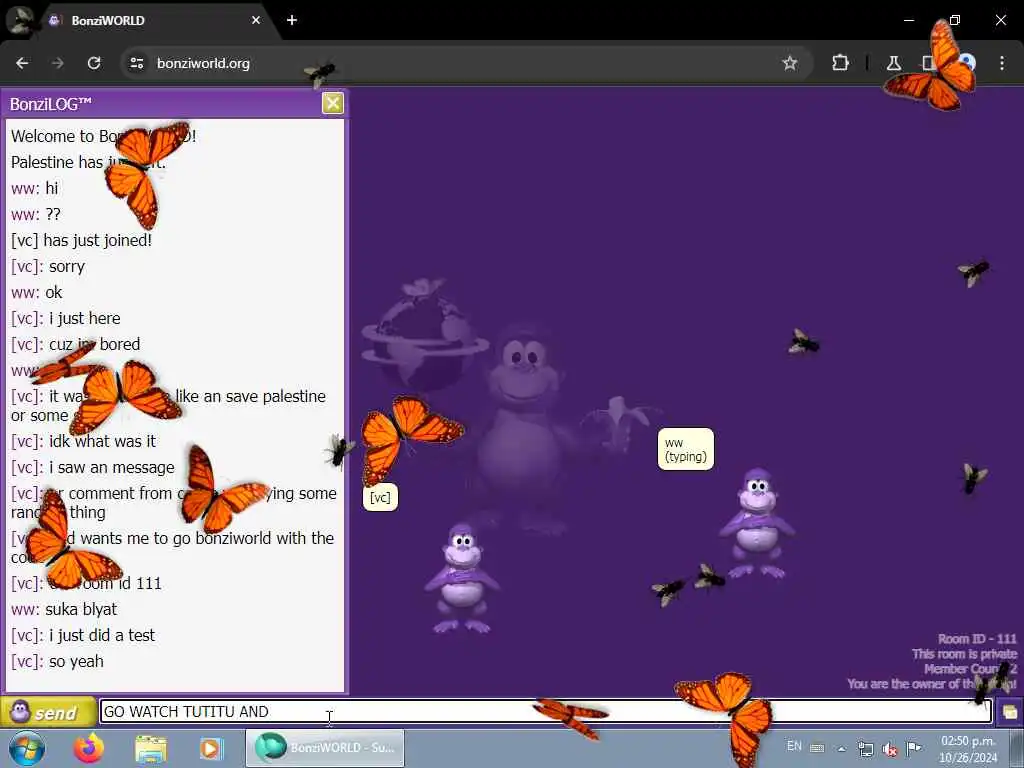Click log line "[vc] has just joined!"
The image size is (1024, 768).
pyautogui.click(x=82, y=240)
